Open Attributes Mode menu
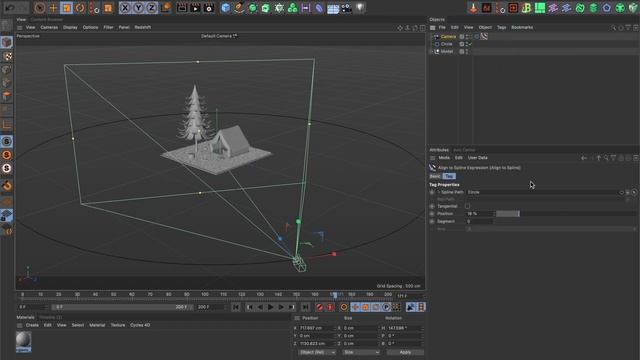 pos(444,158)
